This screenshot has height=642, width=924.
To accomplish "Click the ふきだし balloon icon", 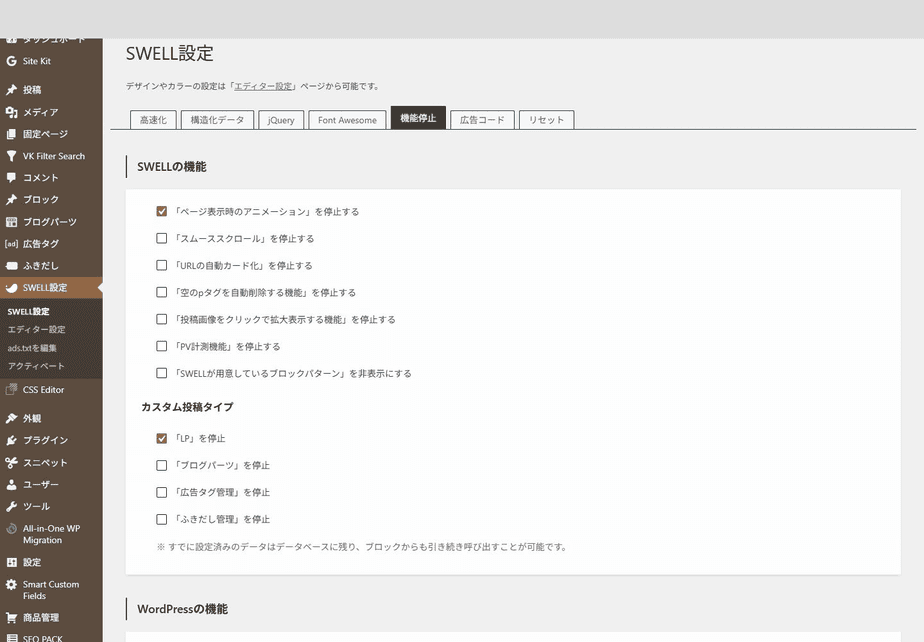I will coord(11,266).
